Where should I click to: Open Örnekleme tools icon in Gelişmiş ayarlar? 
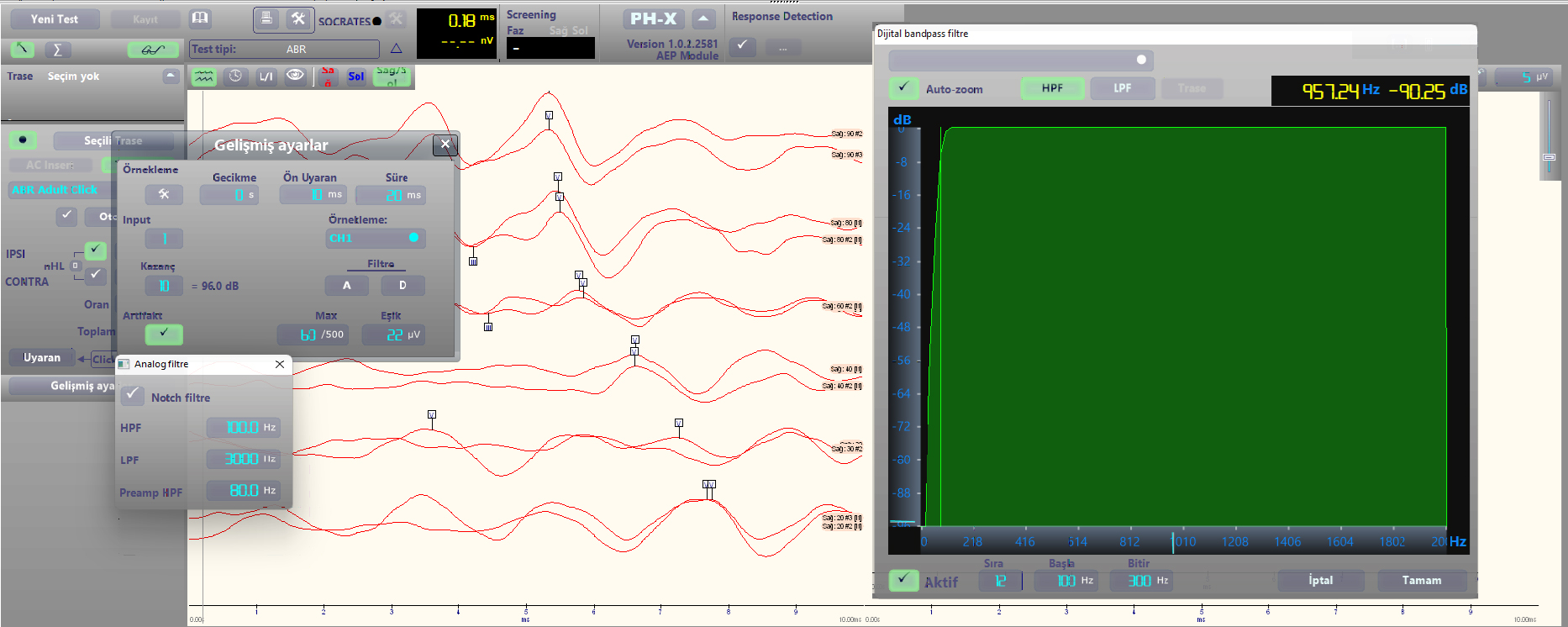pos(164,195)
